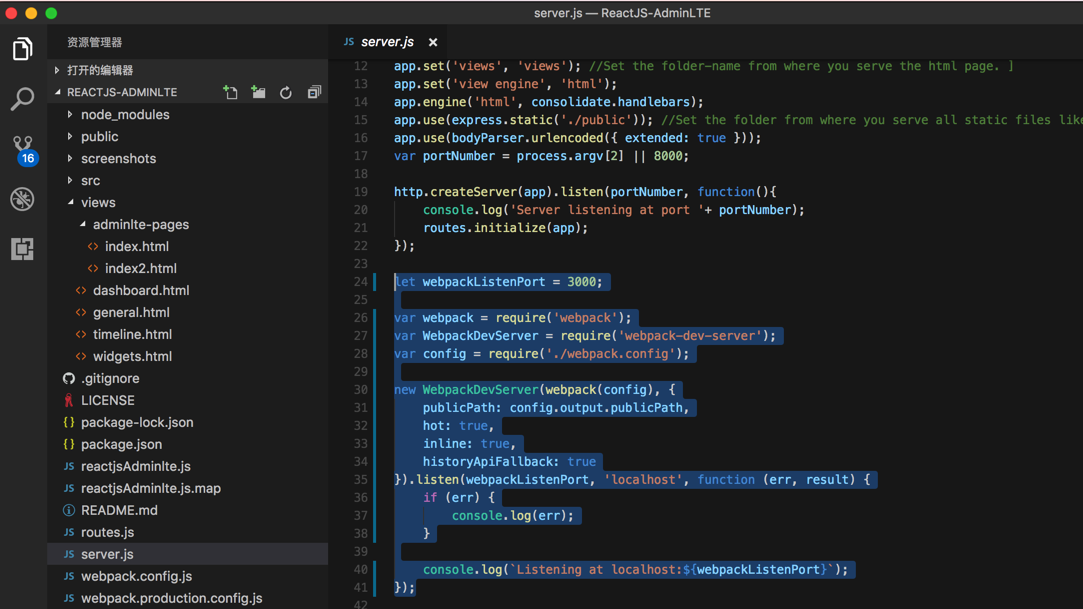Screen dimensions: 1083x609
Task: Expand the node_modules folder
Action: pyautogui.click(x=124, y=114)
